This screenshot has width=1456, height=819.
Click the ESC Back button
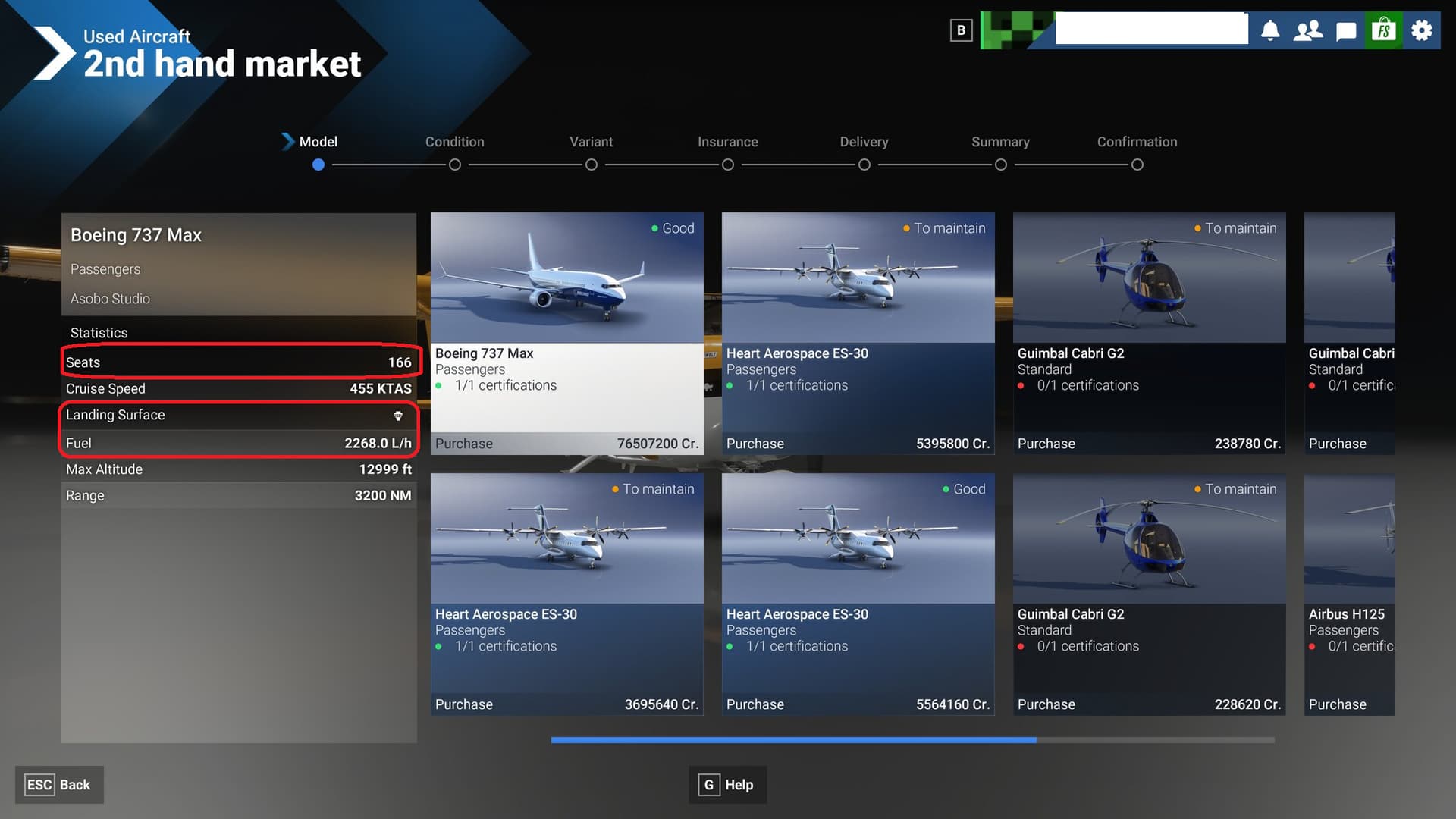[x=59, y=785]
